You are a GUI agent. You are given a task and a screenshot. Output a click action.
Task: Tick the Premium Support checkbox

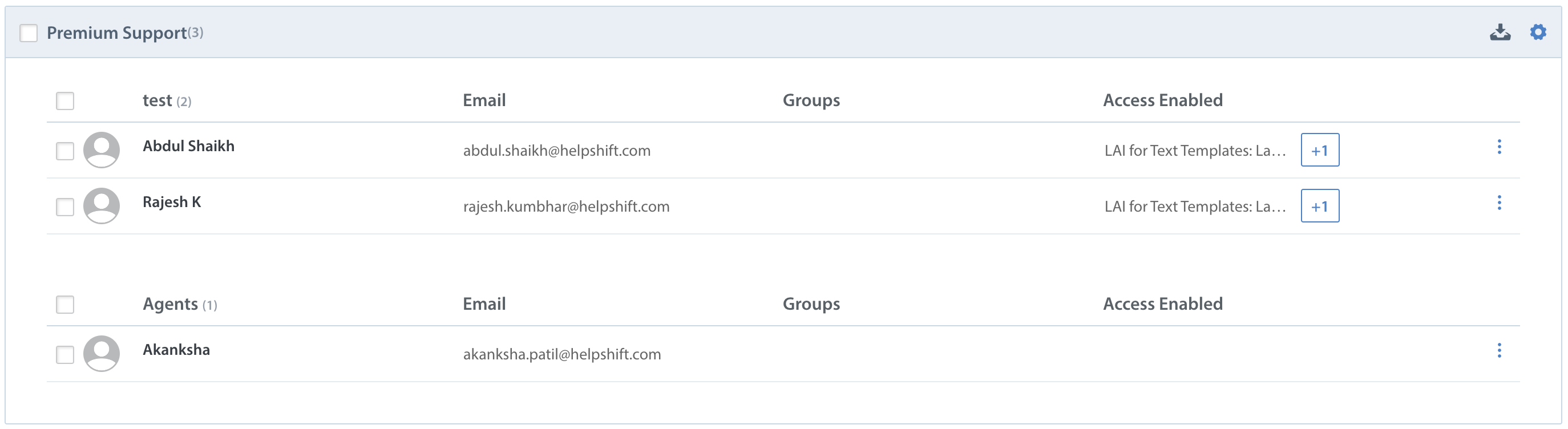click(x=29, y=33)
